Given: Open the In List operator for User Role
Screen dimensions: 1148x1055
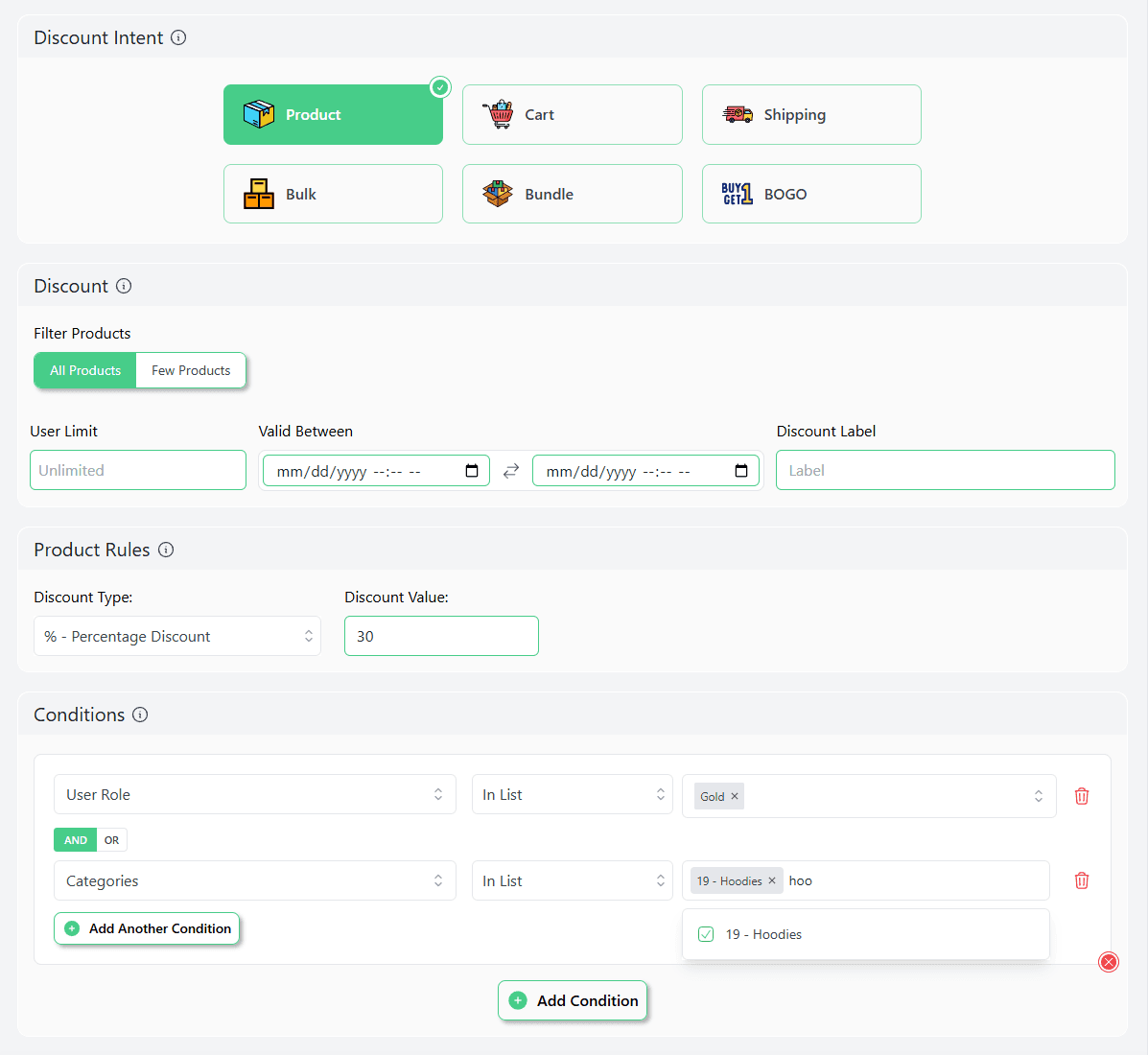Looking at the screenshot, I should coord(573,794).
